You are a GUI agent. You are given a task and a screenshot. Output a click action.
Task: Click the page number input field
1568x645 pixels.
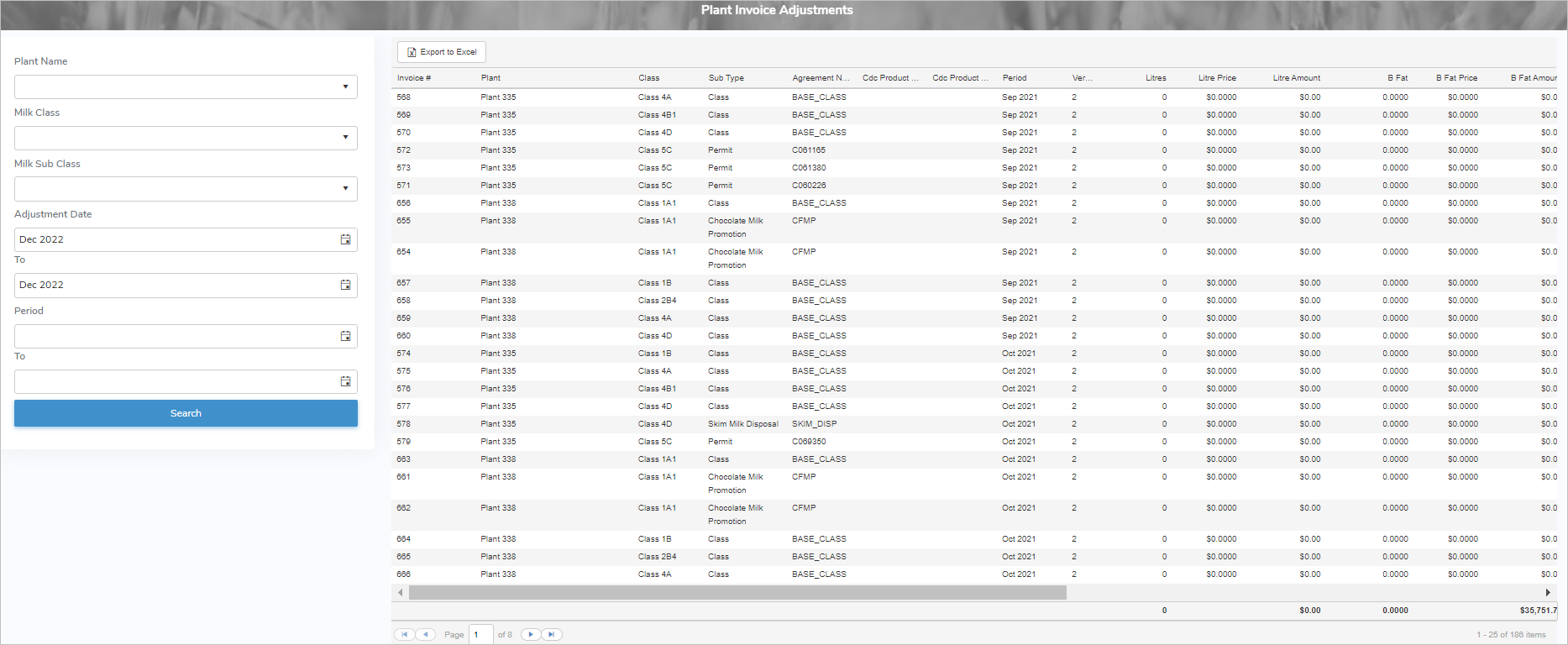click(480, 634)
